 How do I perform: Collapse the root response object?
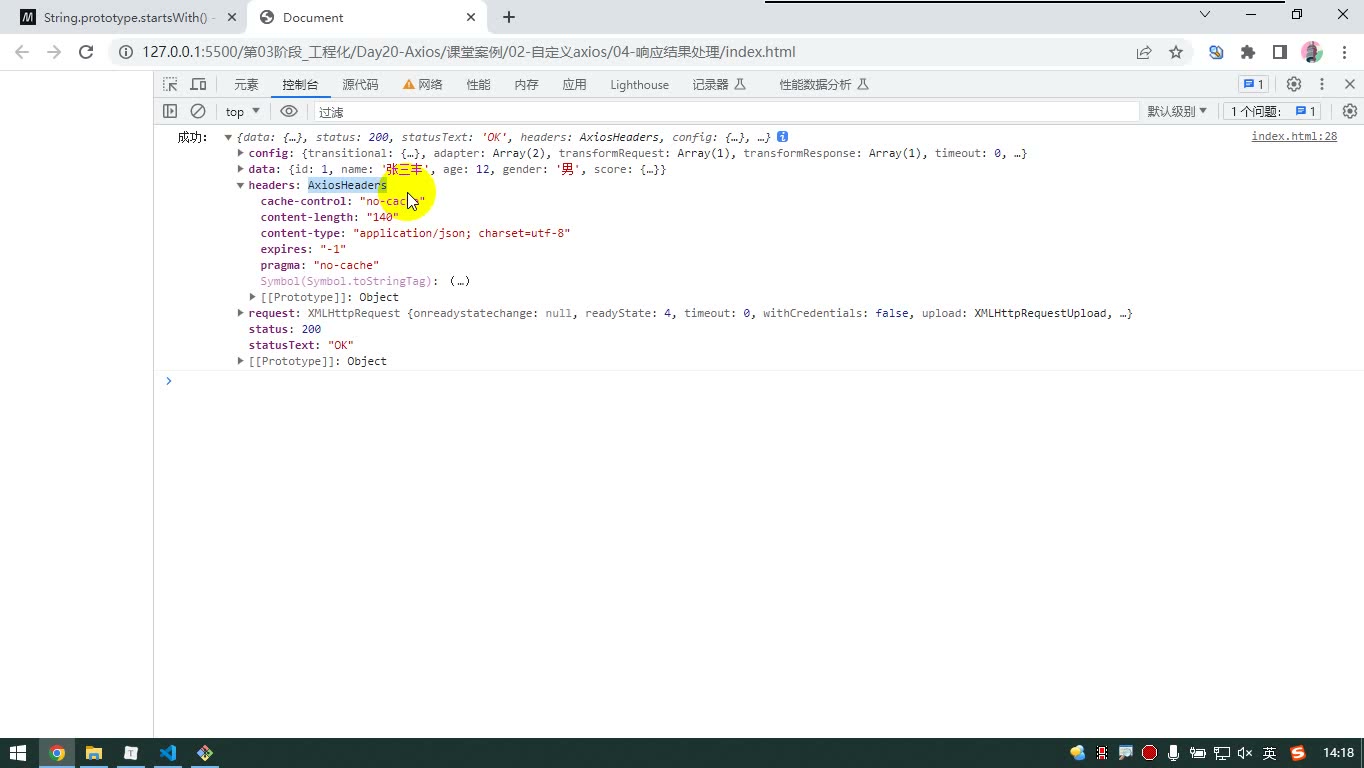[x=228, y=137]
